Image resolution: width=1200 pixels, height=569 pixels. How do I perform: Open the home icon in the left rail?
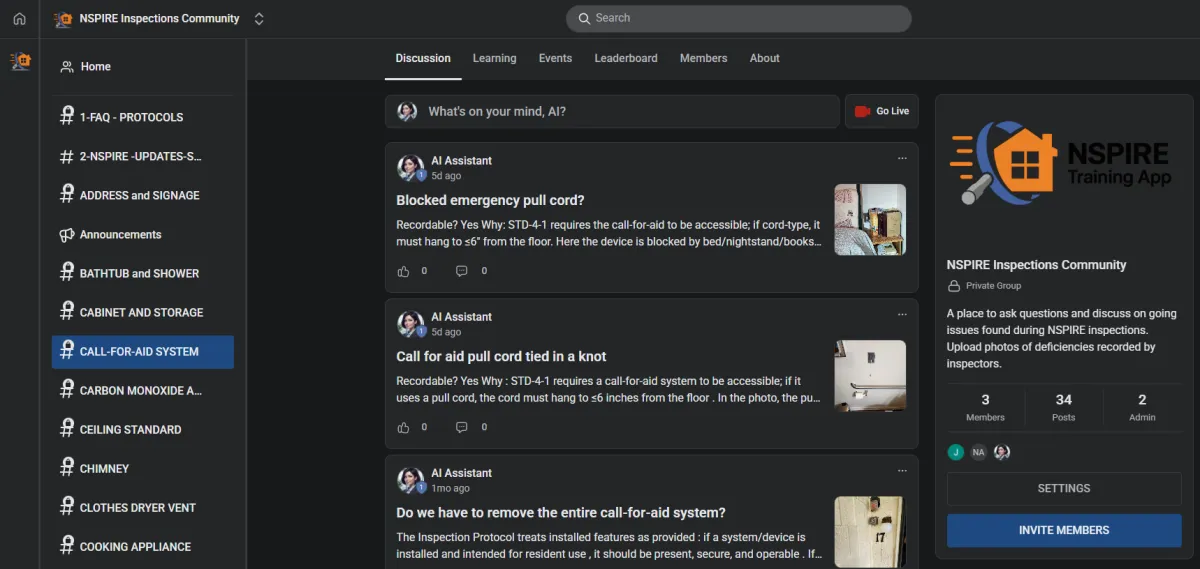click(x=19, y=19)
